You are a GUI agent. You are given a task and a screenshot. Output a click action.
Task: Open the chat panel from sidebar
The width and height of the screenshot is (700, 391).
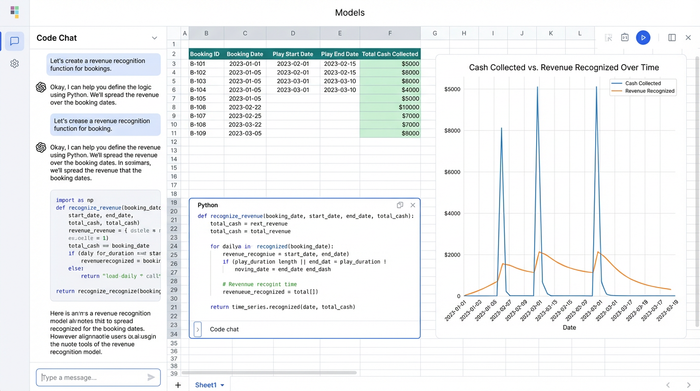[14, 41]
